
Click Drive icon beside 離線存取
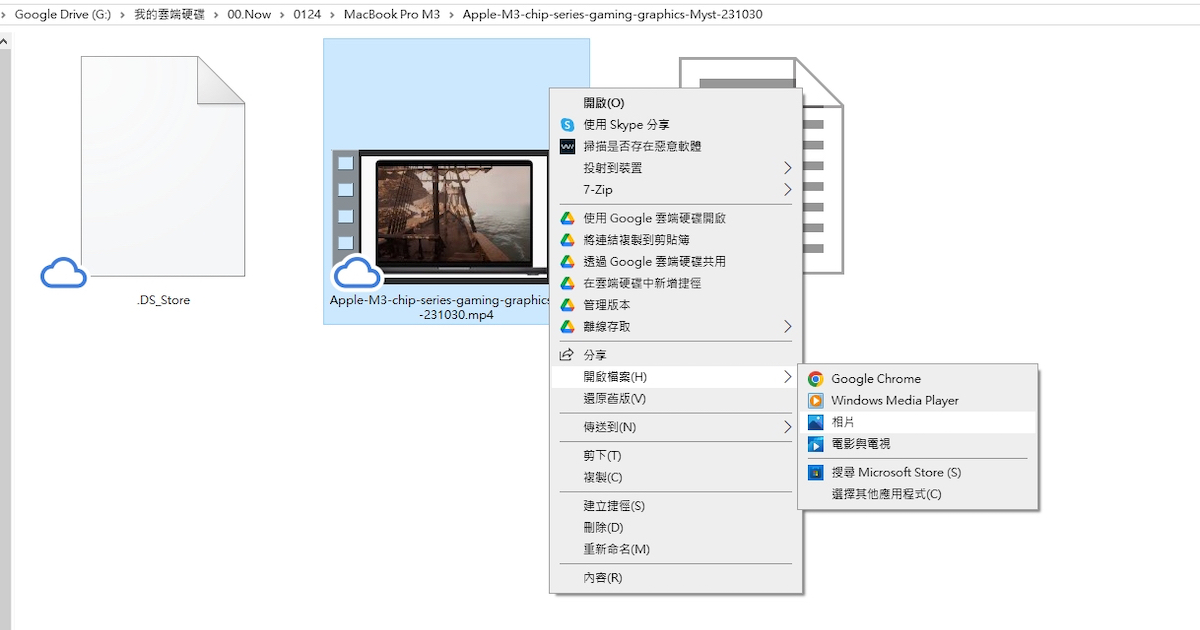point(567,327)
